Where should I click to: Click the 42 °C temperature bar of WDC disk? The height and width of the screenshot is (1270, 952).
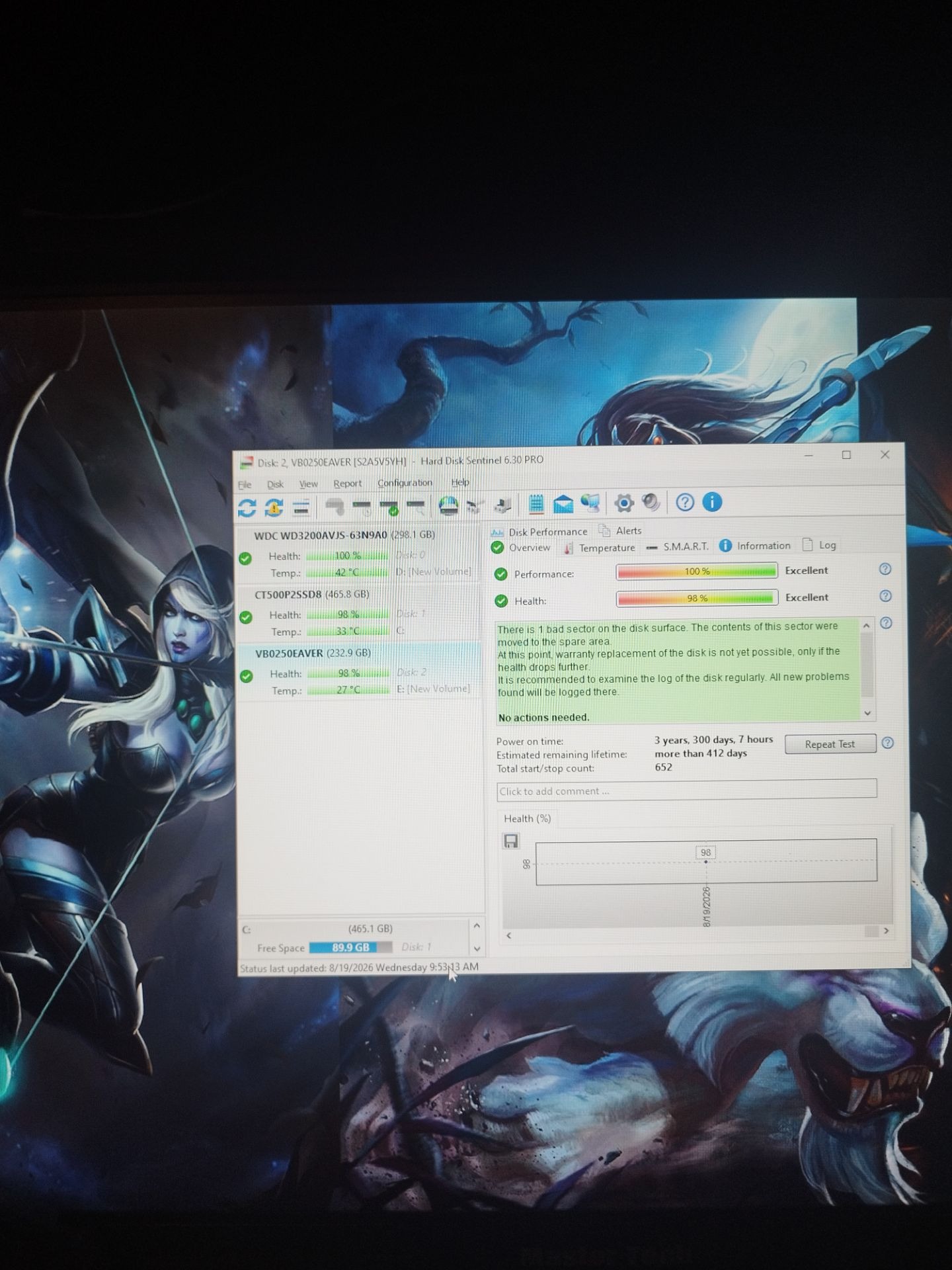(347, 572)
